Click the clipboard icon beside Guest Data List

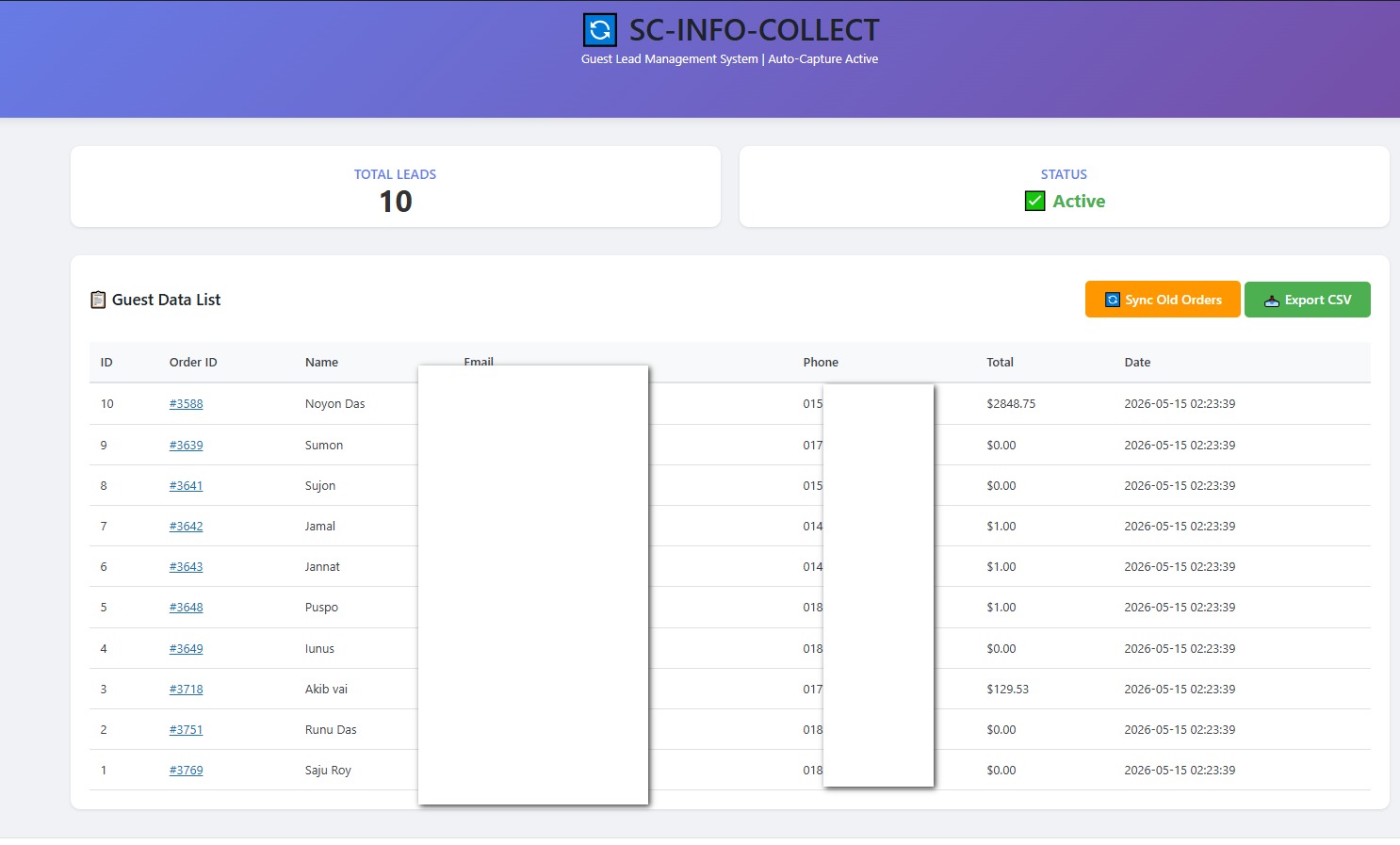(98, 300)
